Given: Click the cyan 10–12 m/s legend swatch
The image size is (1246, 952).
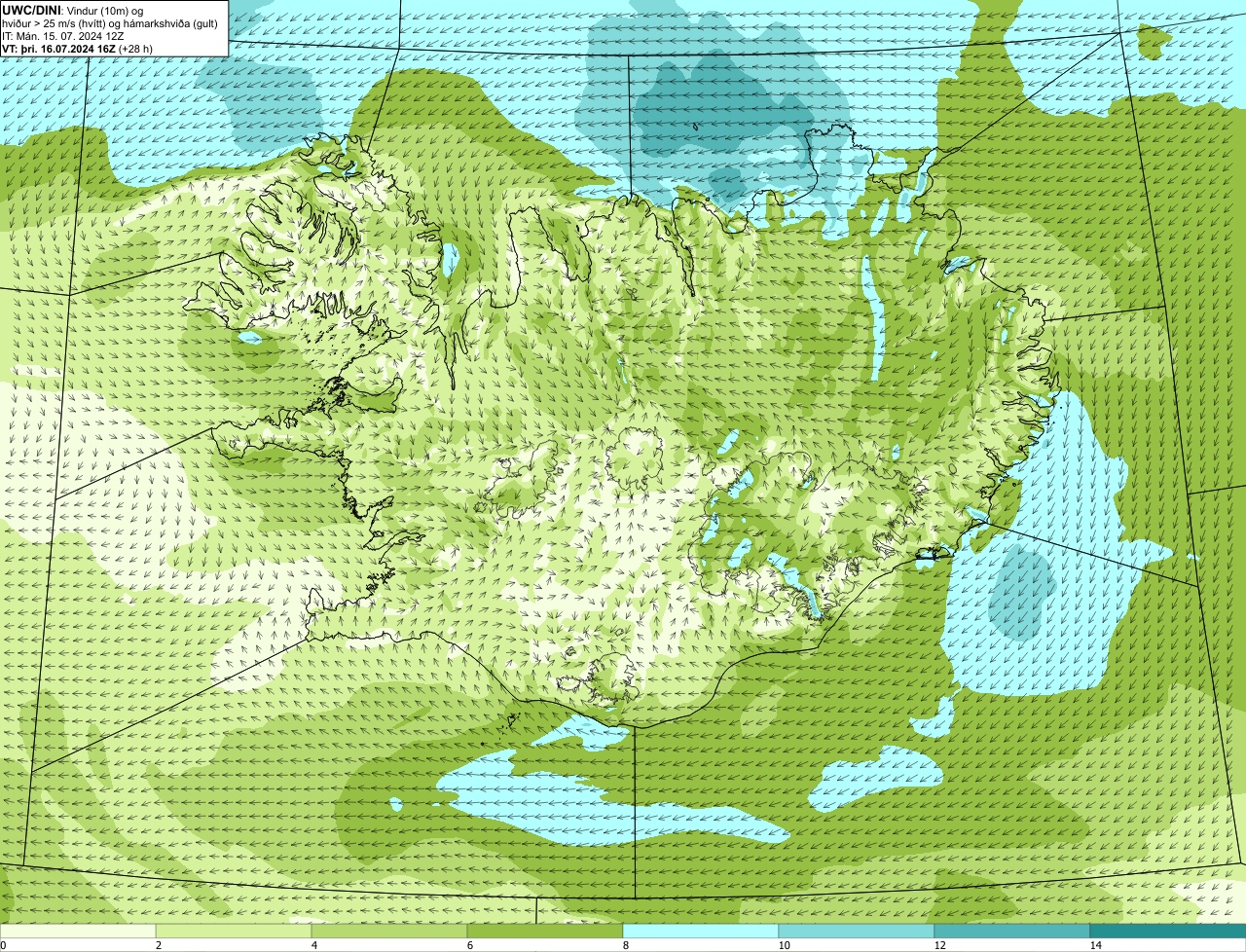Looking at the screenshot, I should pyautogui.click(x=857, y=932).
